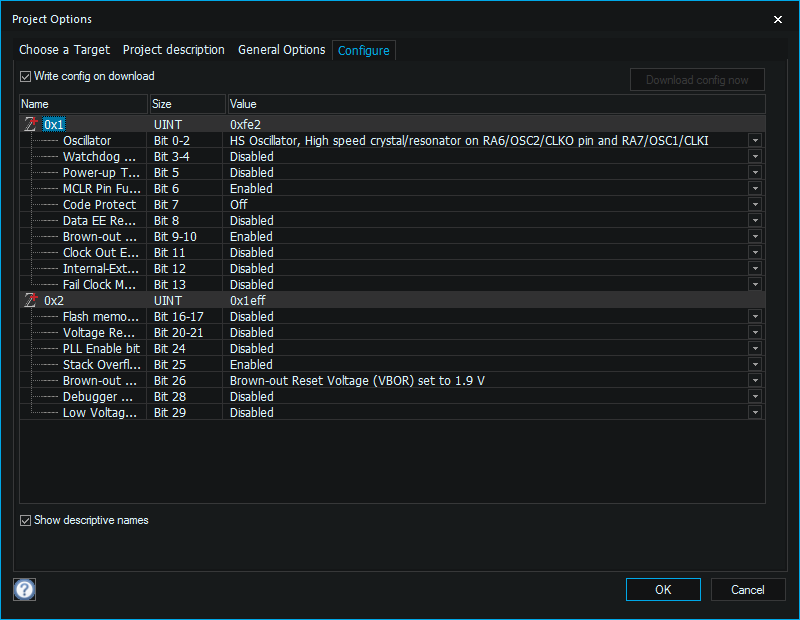
Task: Open the Stack Overflow Bit 25 dropdown
Action: click(756, 364)
